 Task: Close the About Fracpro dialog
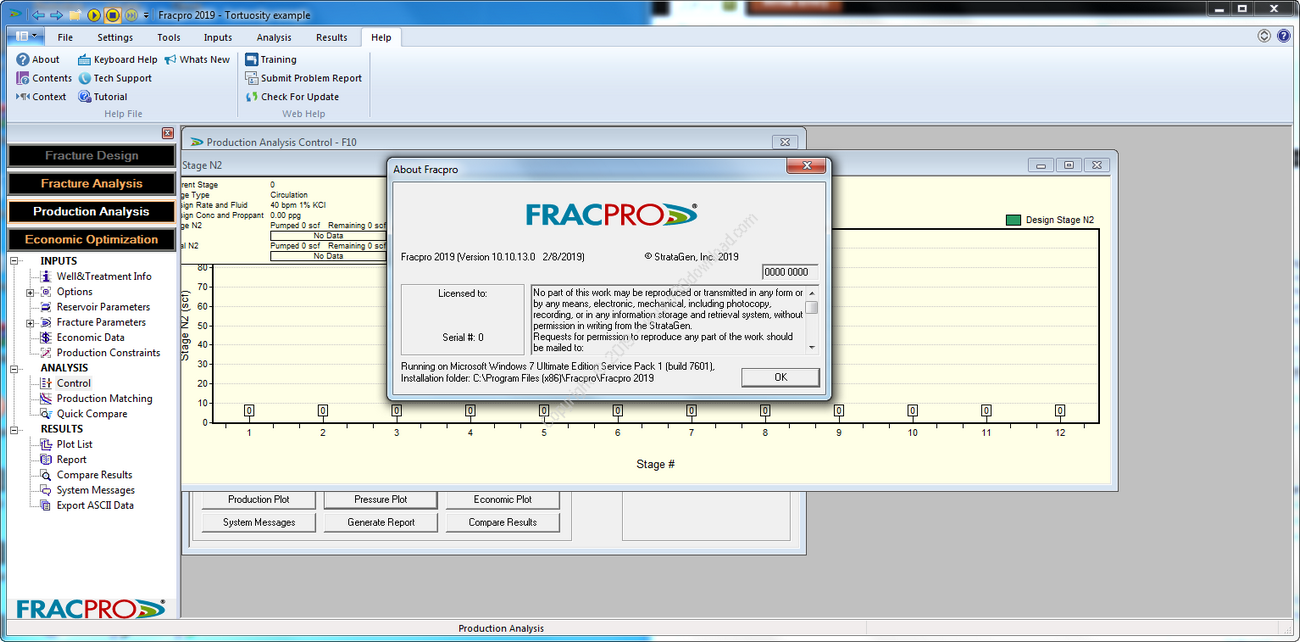coord(805,167)
